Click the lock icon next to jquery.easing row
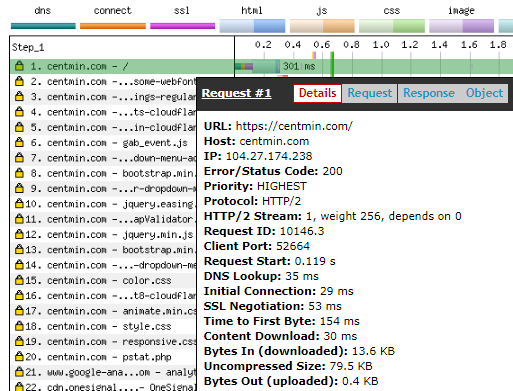The width and height of the screenshot is (513, 391). 20,203
